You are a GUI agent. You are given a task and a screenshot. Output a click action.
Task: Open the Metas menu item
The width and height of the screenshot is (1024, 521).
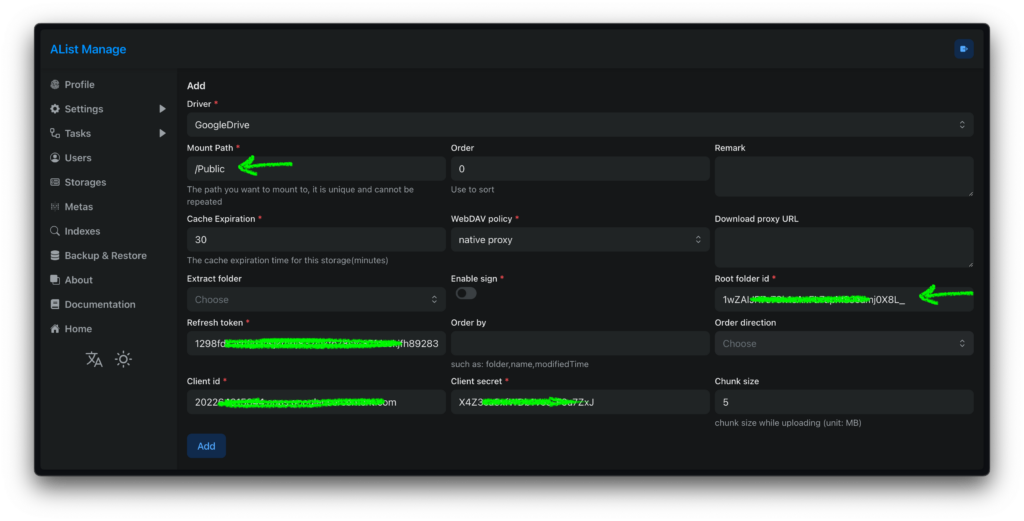click(78, 207)
